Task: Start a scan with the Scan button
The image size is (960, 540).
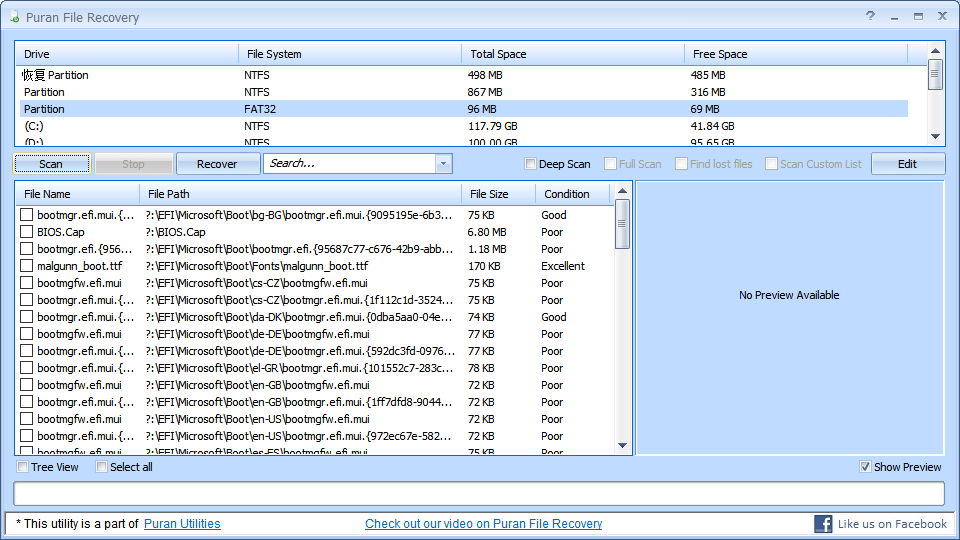Action: pos(51,163)
